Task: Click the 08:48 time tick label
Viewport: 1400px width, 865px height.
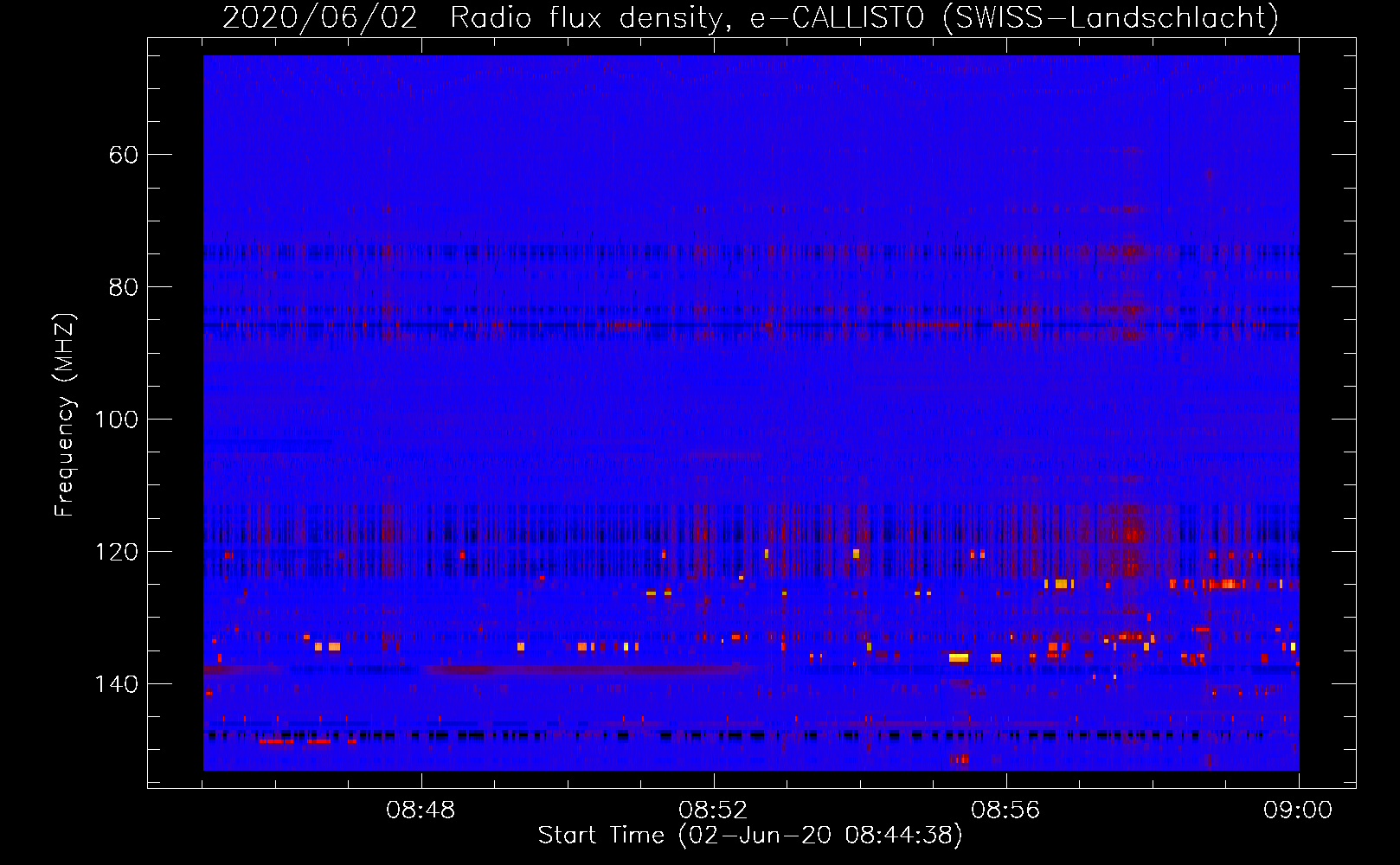Action: click(x=421, y=811)
